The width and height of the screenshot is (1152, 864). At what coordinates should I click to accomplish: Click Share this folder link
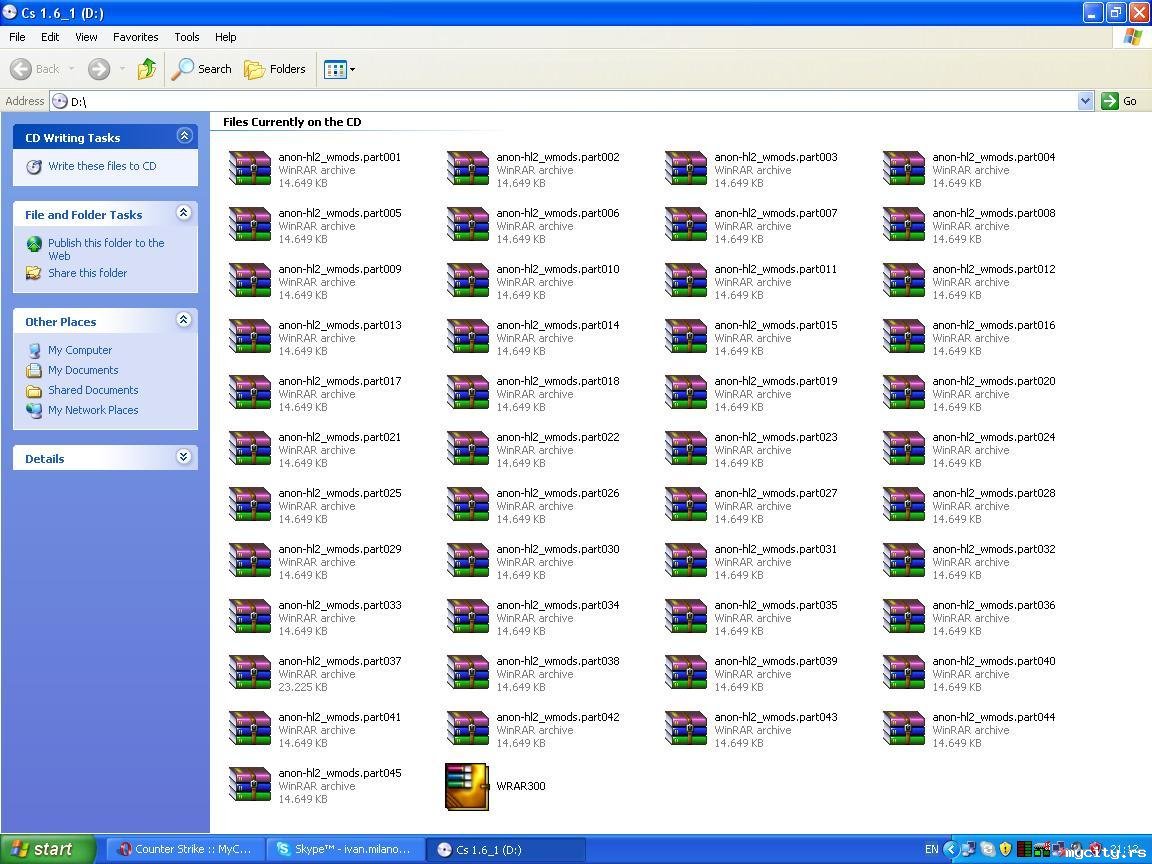click(87, 273)
